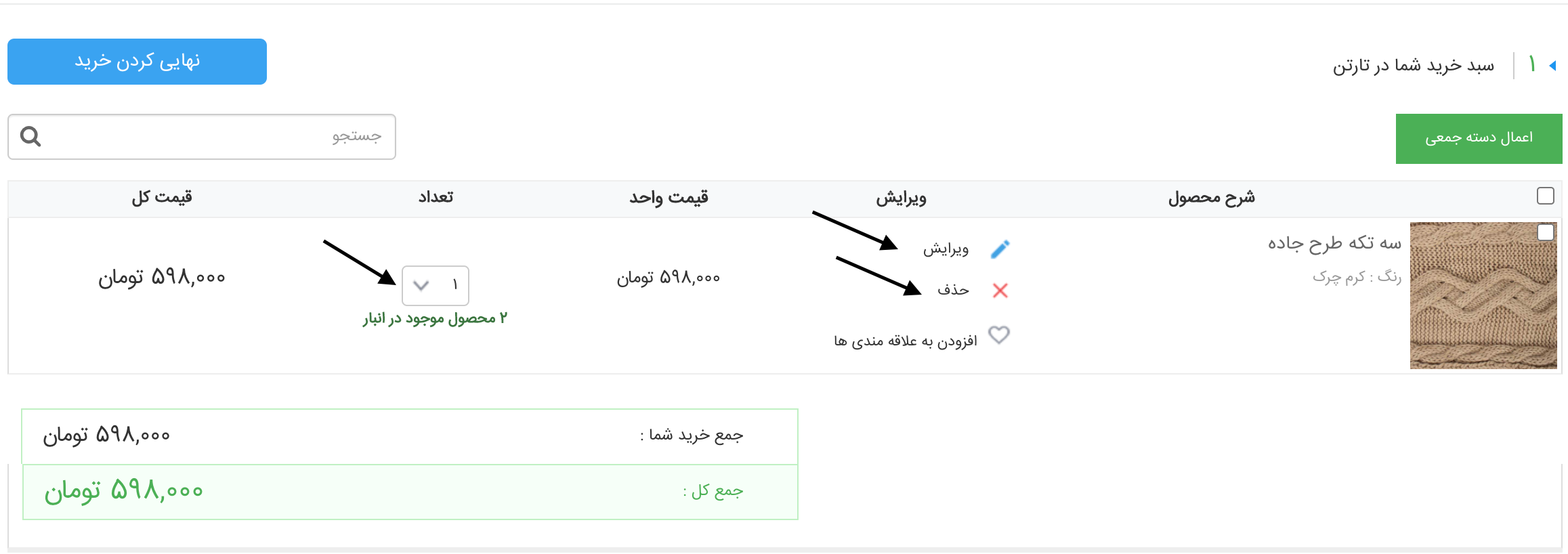This screenshot has height=554, width=1568.
Task: Click افزودن به علاقه مندی ها link
Action: 905,341
